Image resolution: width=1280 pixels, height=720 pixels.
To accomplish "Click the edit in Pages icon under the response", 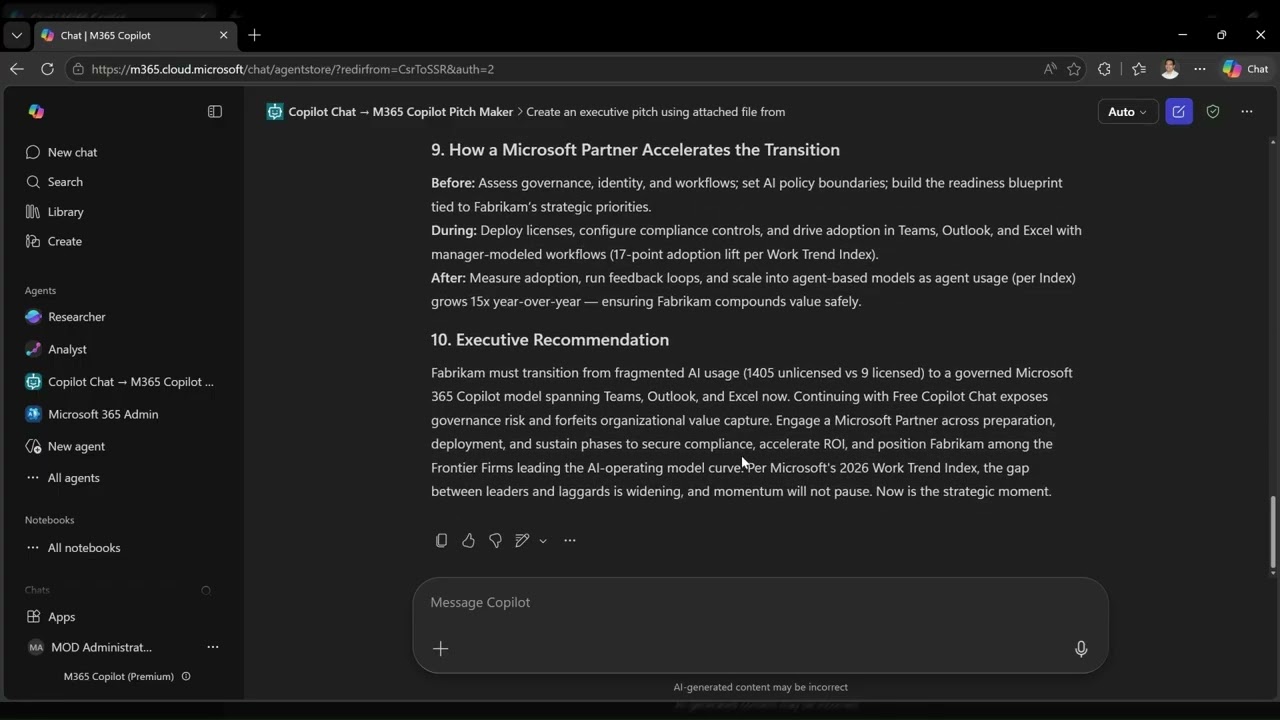I will tap(522, 541).
